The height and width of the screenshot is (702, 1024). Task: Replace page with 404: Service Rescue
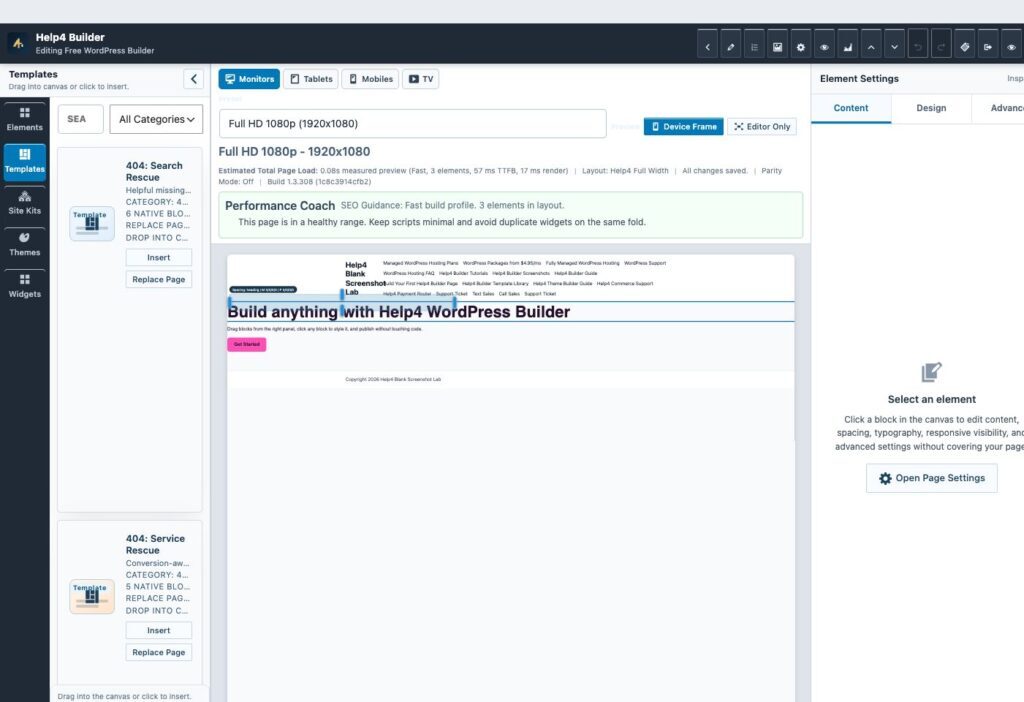(x=159, y=652)
